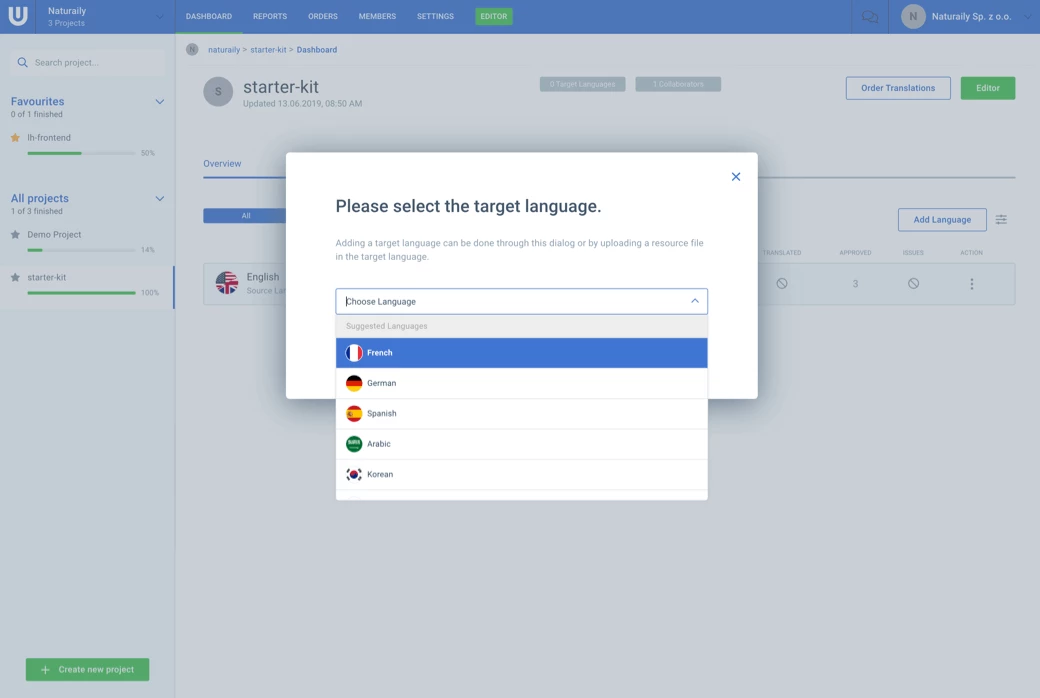The image size is (1040, 698).
Task: Click the All filter button
Action: pos(245,216)
